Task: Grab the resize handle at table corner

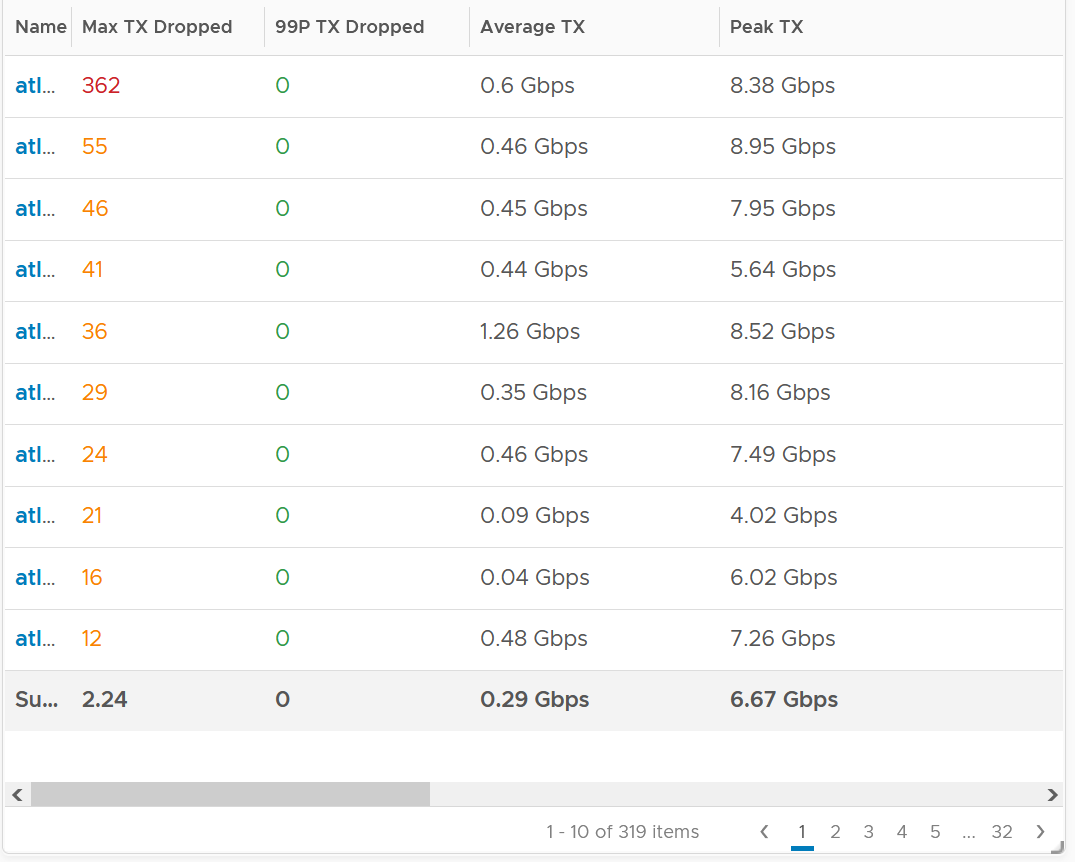Action: [1057, 848]
